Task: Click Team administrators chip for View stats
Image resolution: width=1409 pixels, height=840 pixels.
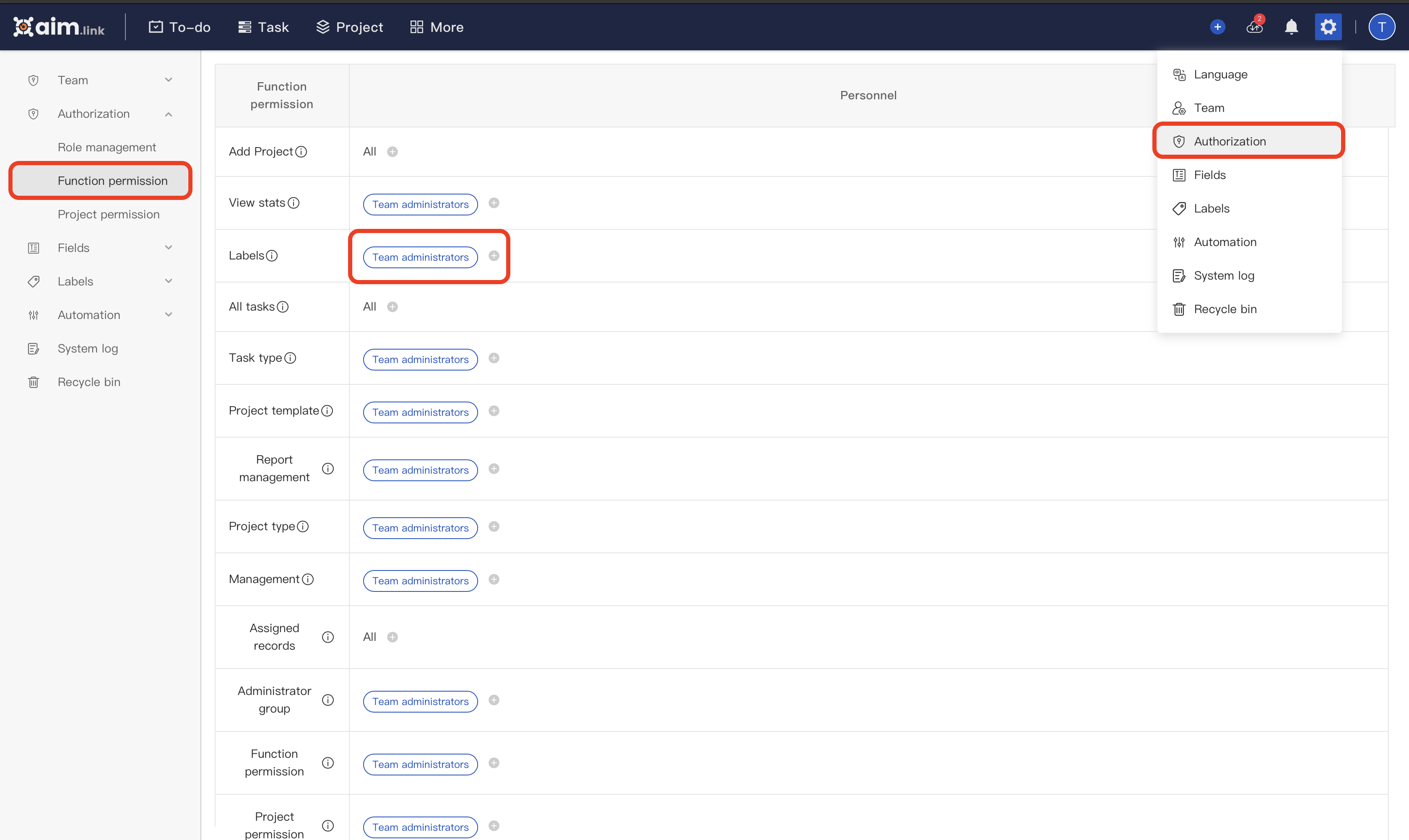Action: (x=420, y=204)
